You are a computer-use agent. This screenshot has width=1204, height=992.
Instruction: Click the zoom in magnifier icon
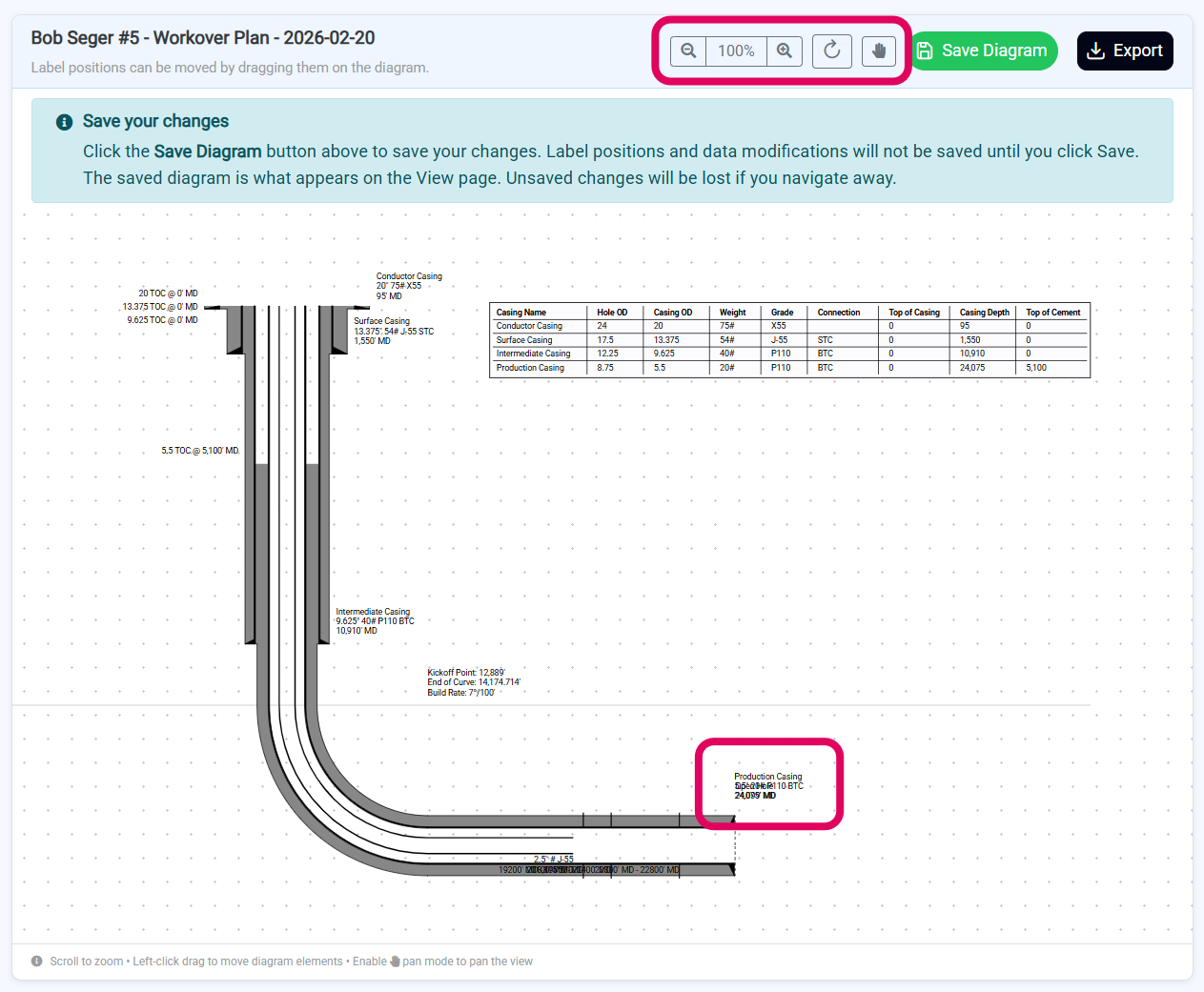point(785,51)
